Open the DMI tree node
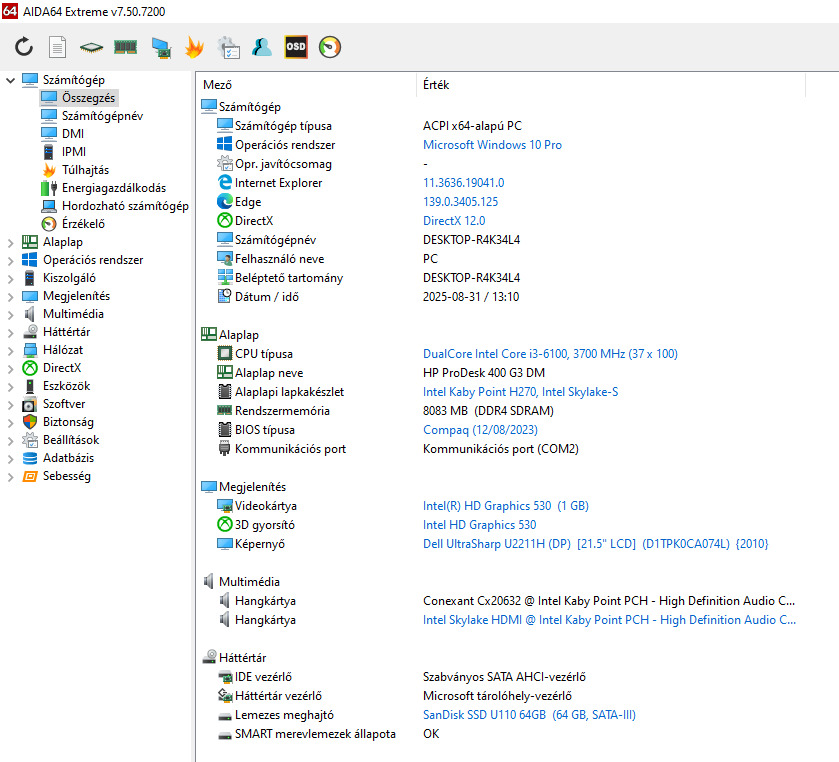This screenshot has width=839, height=762. (x=73, y=134)
